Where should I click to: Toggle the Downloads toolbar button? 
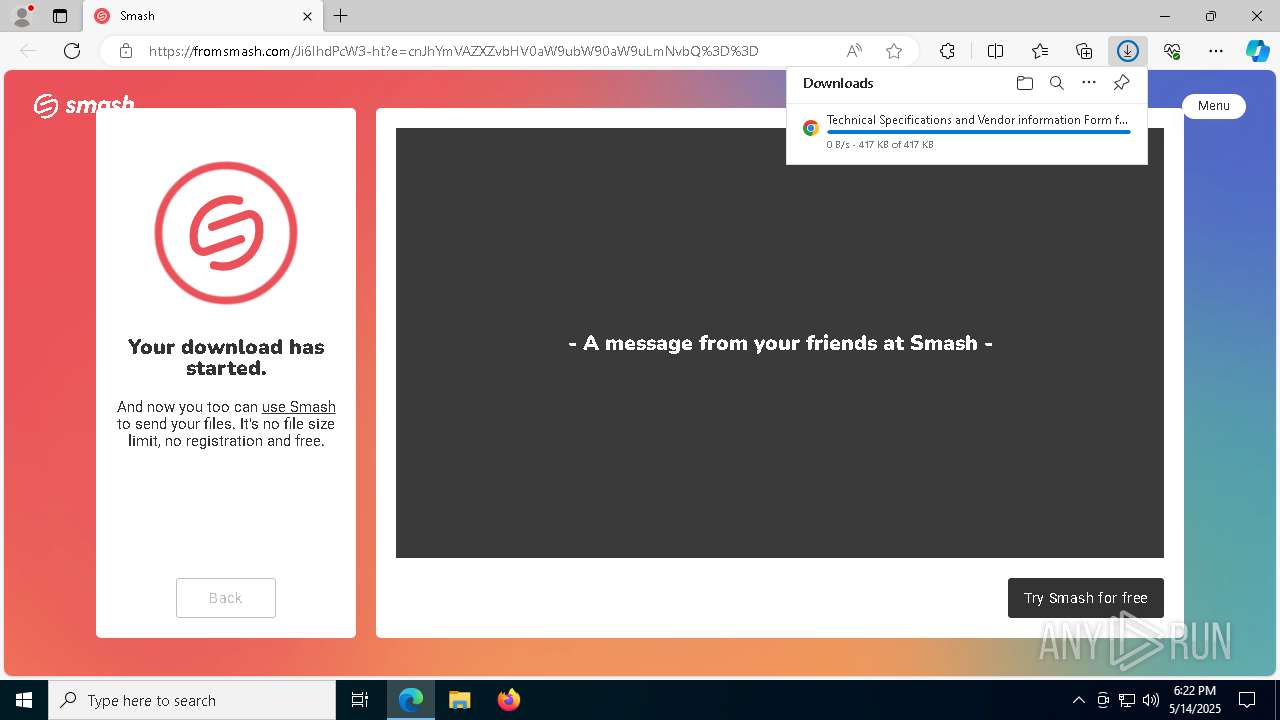click(x=1128, y=51)
